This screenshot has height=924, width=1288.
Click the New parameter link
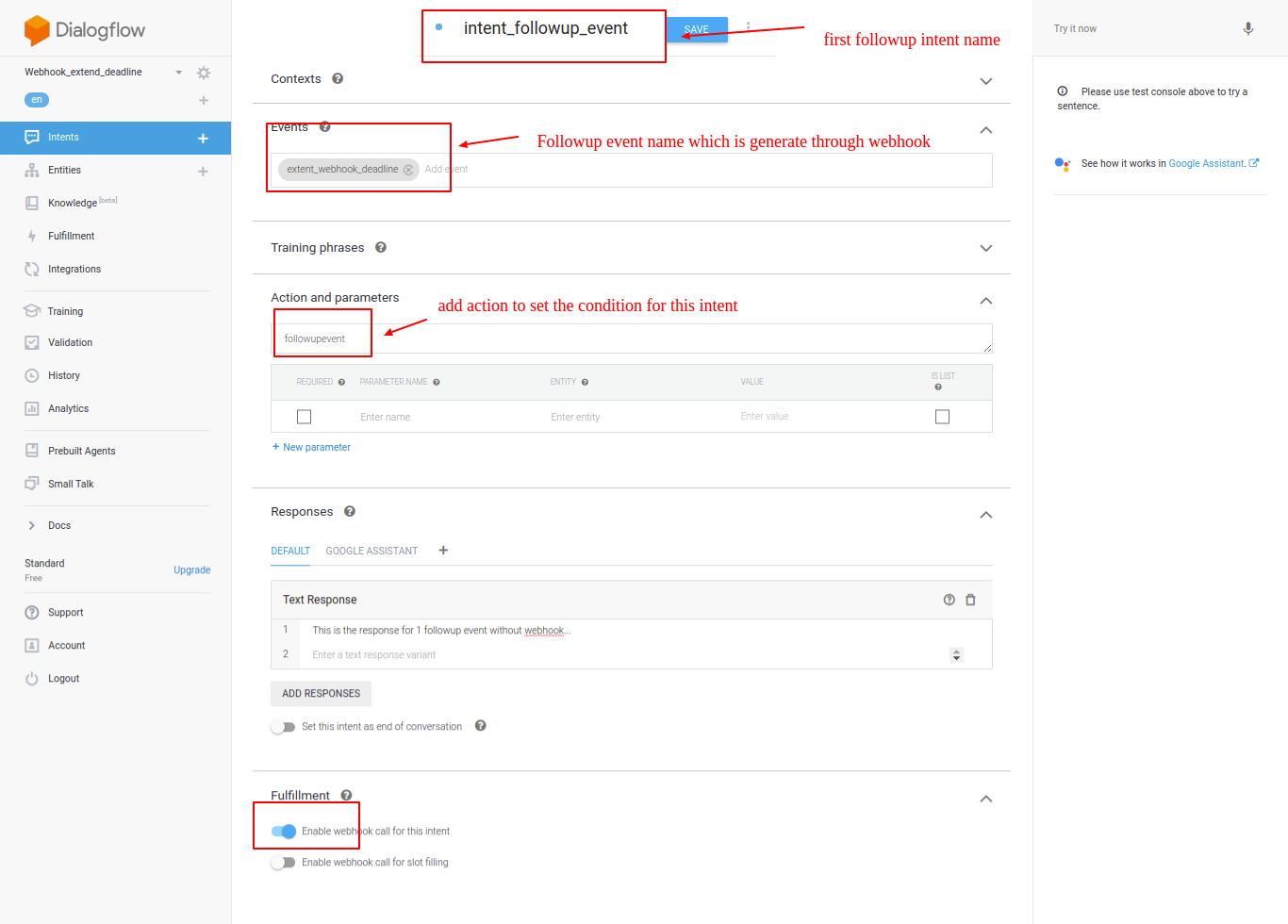click(x=311, y=448)
